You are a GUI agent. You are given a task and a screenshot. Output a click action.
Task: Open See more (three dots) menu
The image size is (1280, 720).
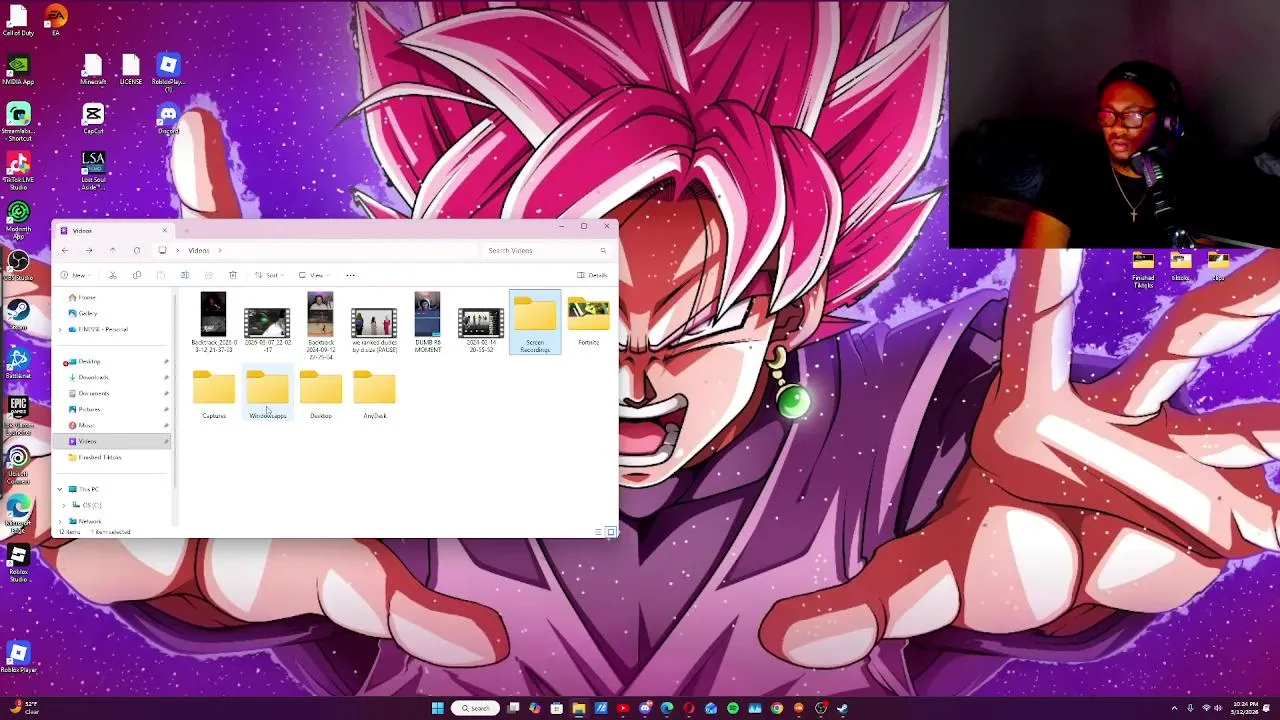[350, 275]
